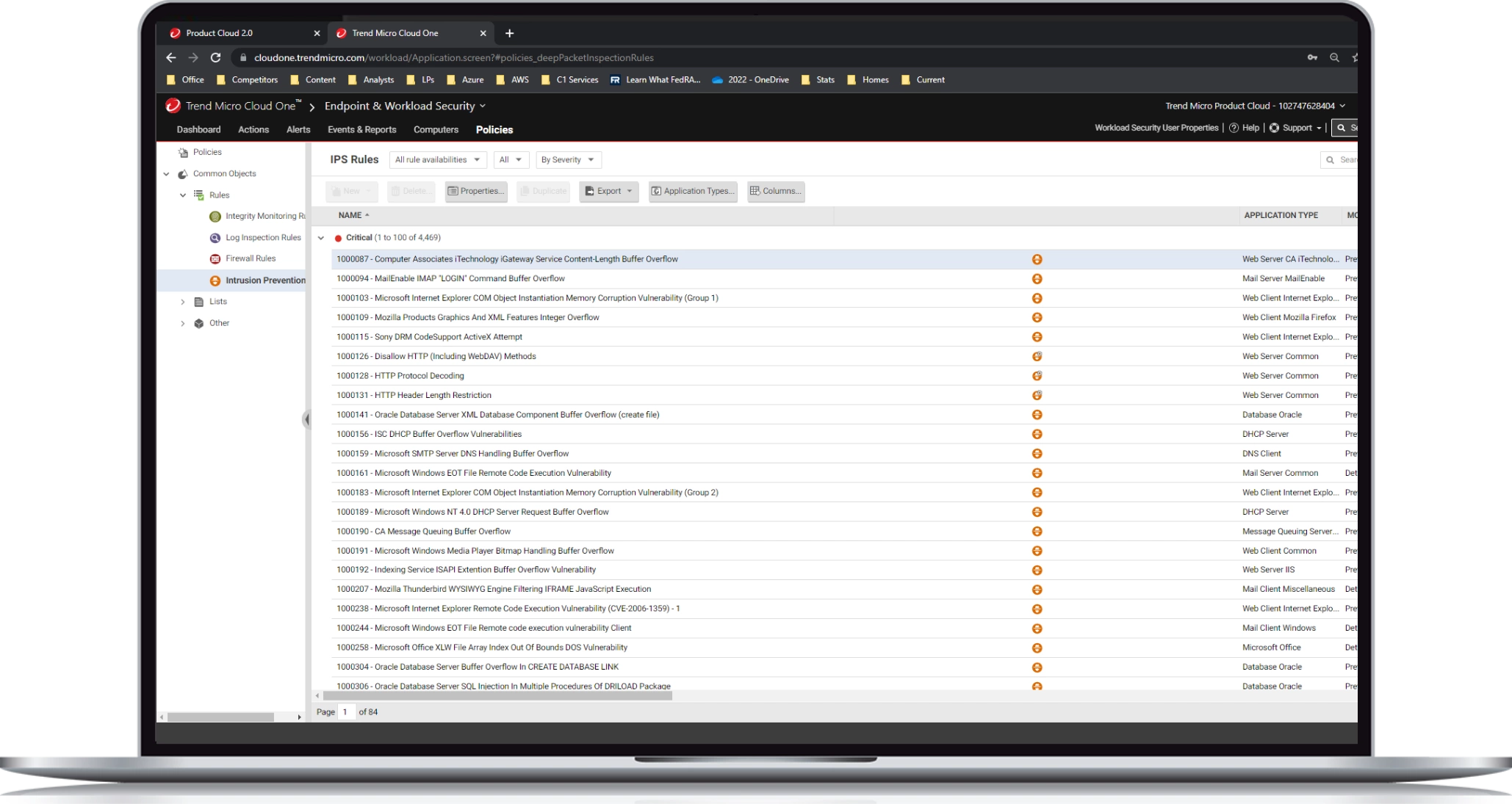
Task: Close the Product Cloud 2.0 tab
Action: click(317, 33)
